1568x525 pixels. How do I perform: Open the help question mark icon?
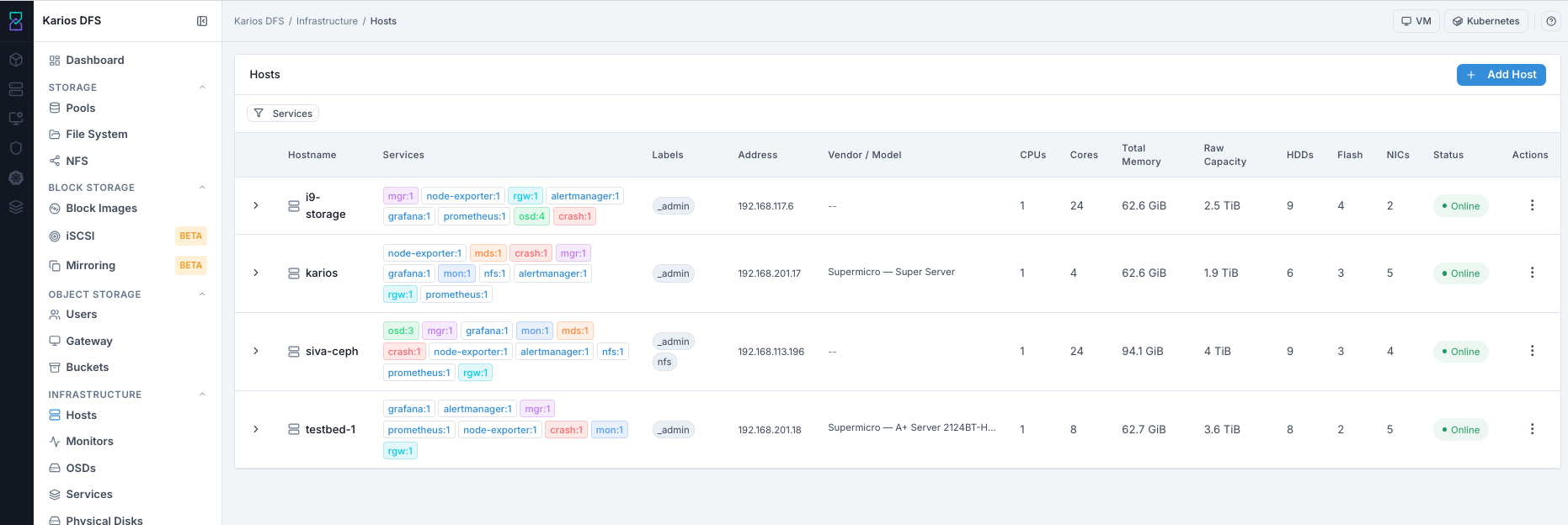1551,21
